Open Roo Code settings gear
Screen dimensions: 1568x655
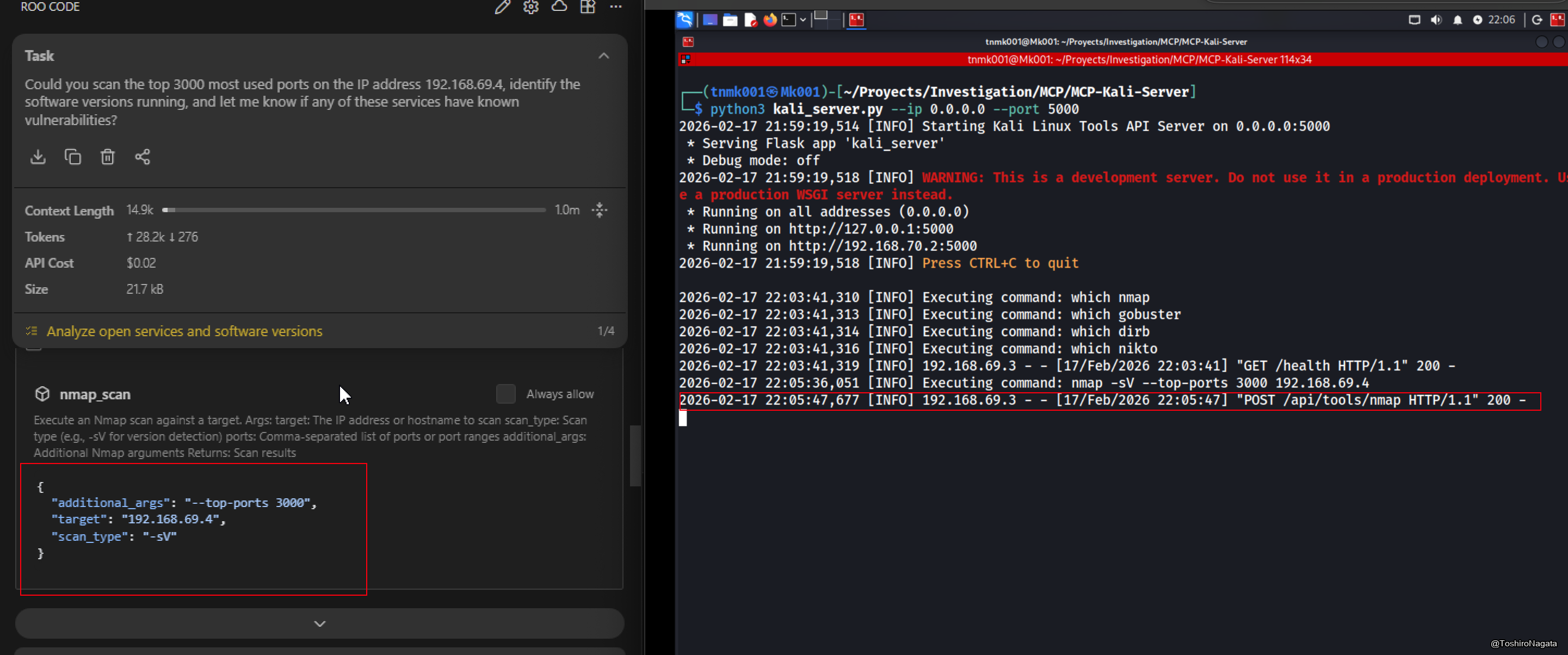(x=531, y=7)
